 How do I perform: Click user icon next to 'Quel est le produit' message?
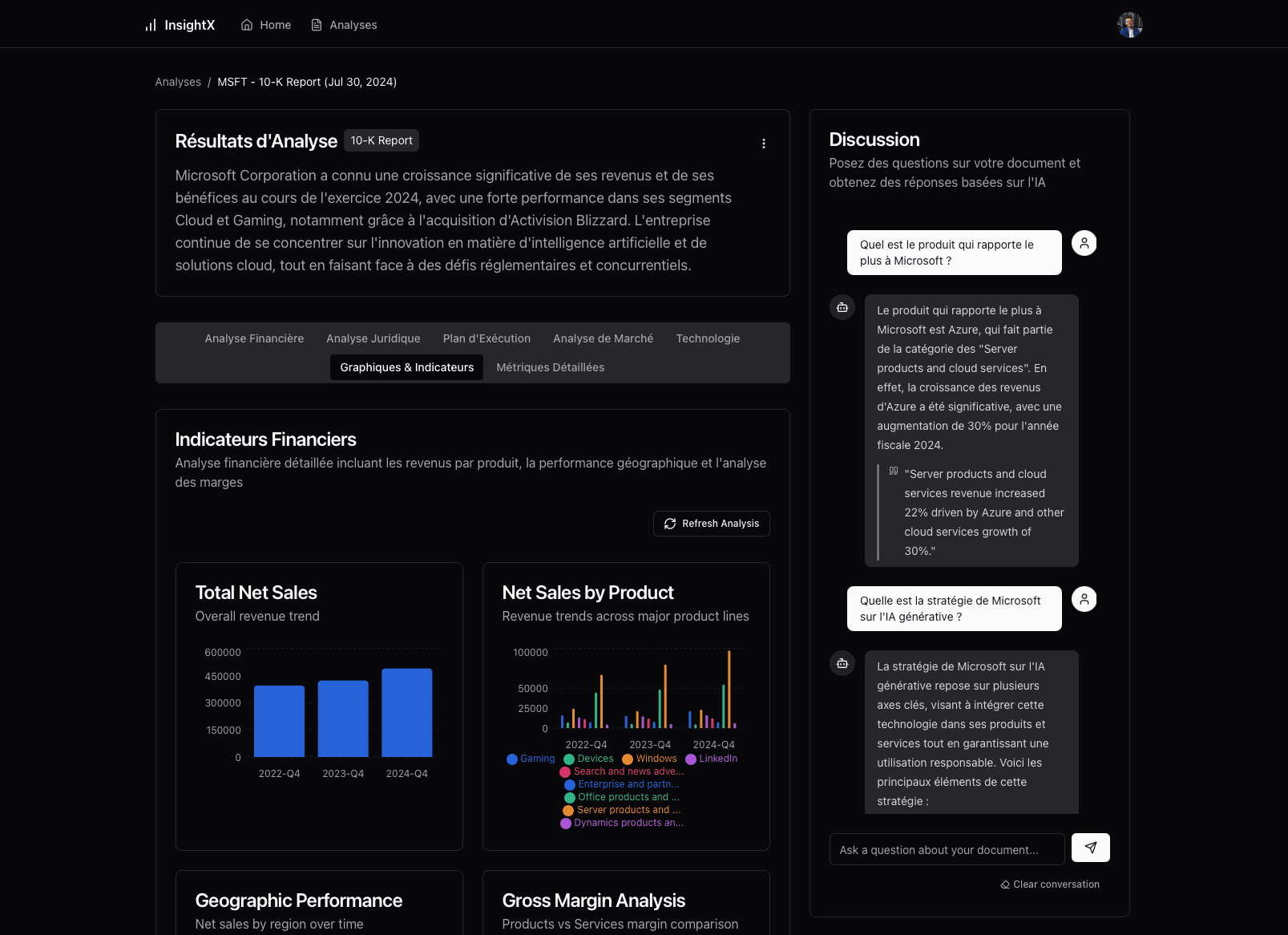pos(1084,243)
